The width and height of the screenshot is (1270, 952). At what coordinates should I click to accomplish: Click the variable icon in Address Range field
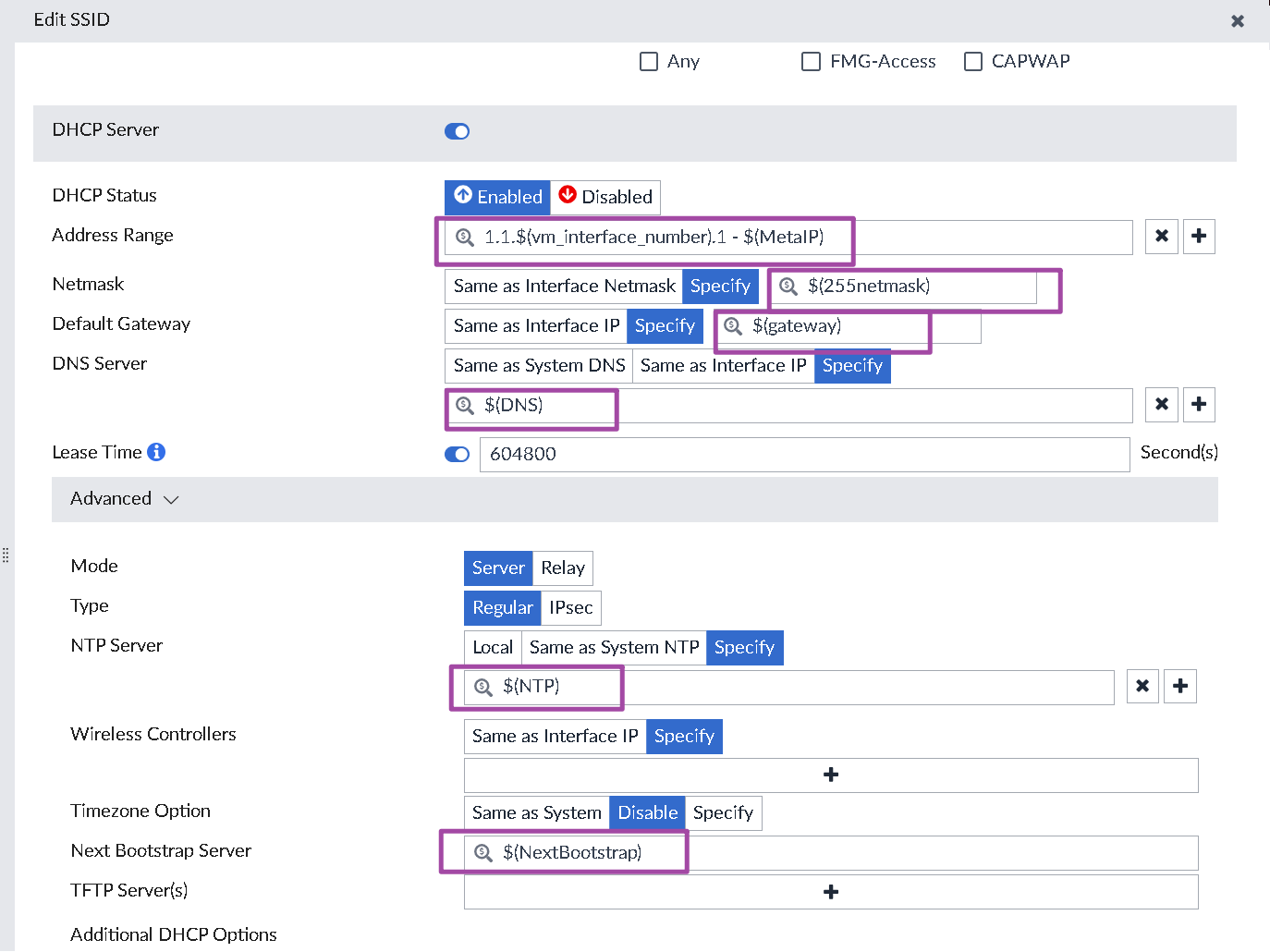point(464,237)
